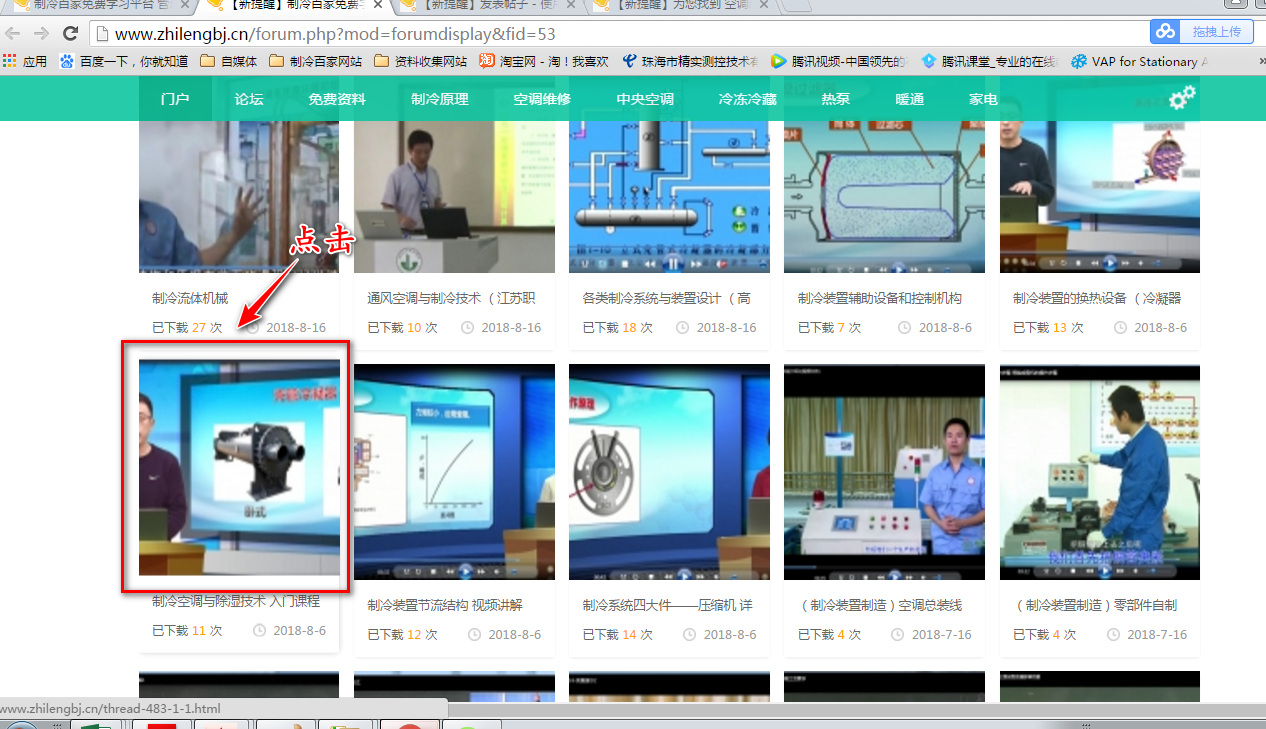
Task: Open the 制冷系统四大件——压缩机 thumbnail
Action: click(669, 472)
